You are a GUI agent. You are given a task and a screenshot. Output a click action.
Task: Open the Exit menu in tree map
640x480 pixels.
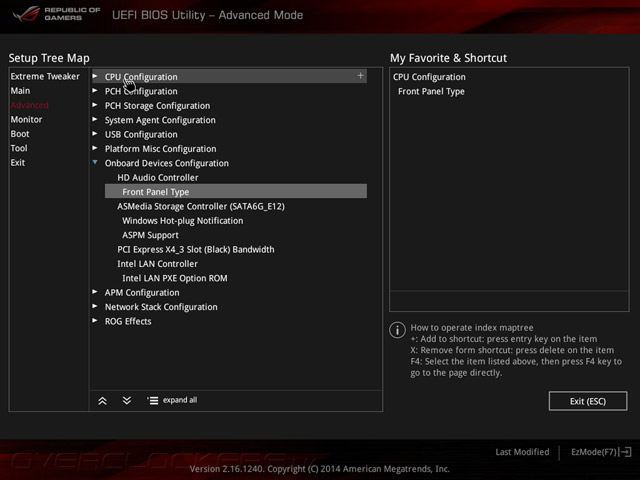[x=18, y=162]
